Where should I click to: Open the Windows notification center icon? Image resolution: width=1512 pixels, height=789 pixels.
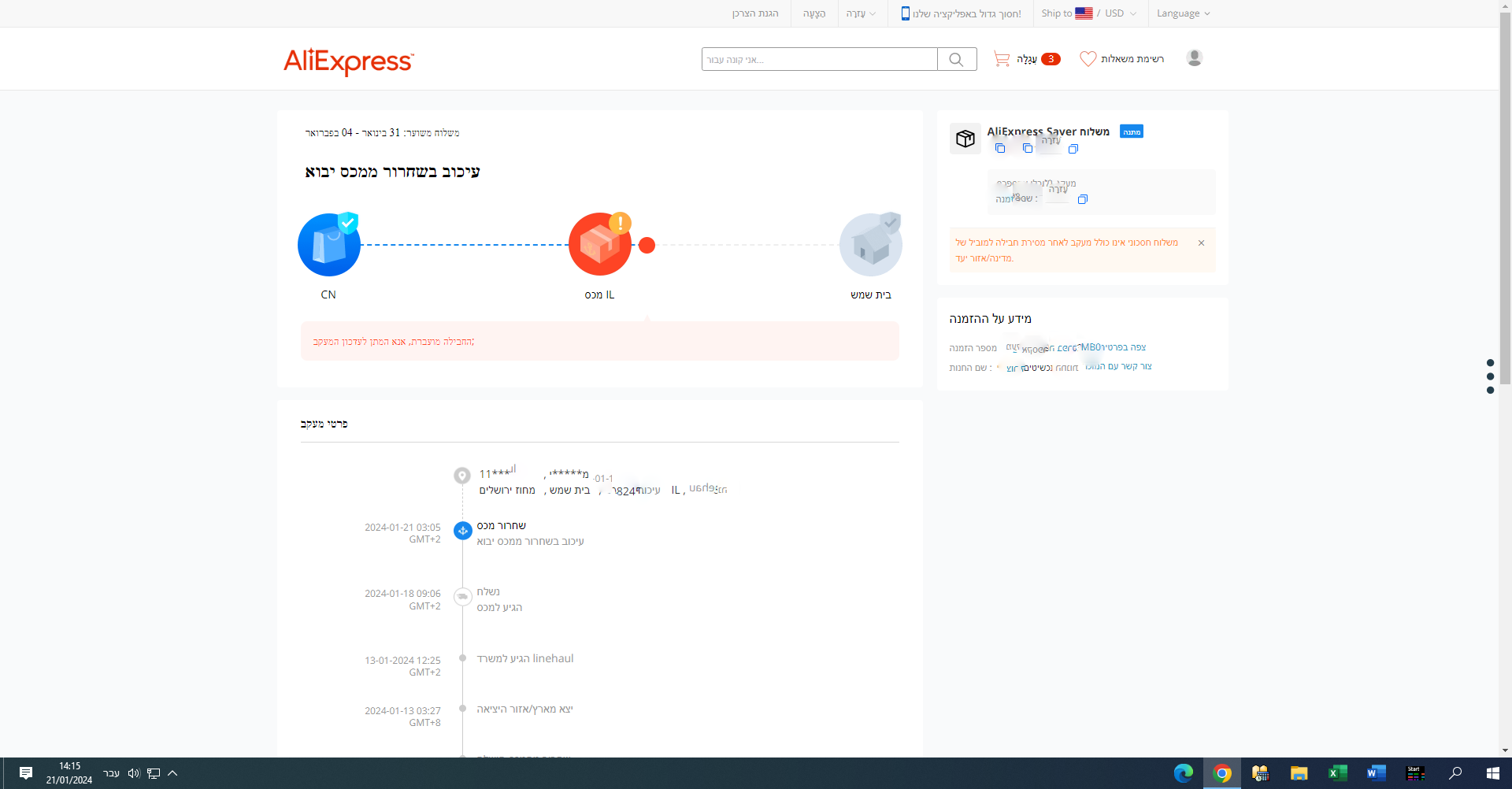26,773
